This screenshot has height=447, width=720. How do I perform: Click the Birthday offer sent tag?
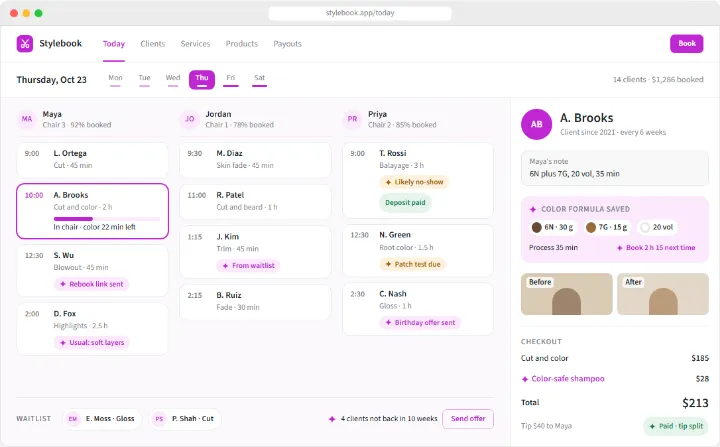(420, 323)
